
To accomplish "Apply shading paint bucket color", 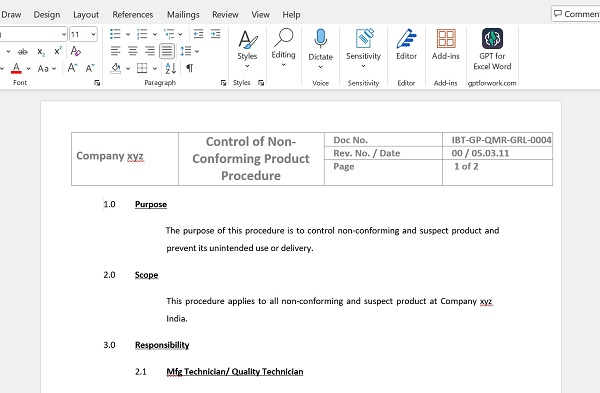I will click(116, 68).
